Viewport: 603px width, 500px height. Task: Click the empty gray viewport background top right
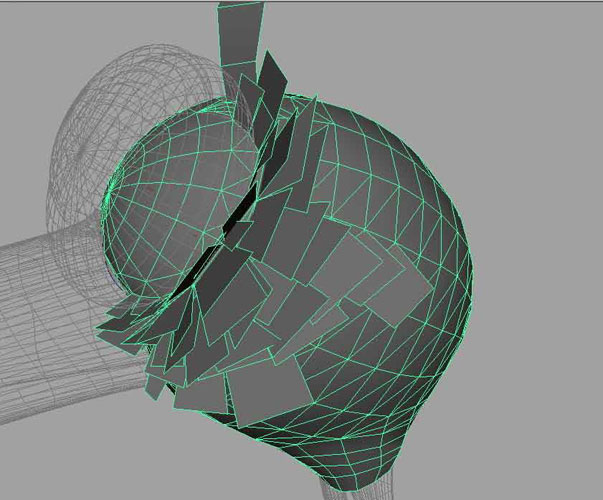click(500, 50)
